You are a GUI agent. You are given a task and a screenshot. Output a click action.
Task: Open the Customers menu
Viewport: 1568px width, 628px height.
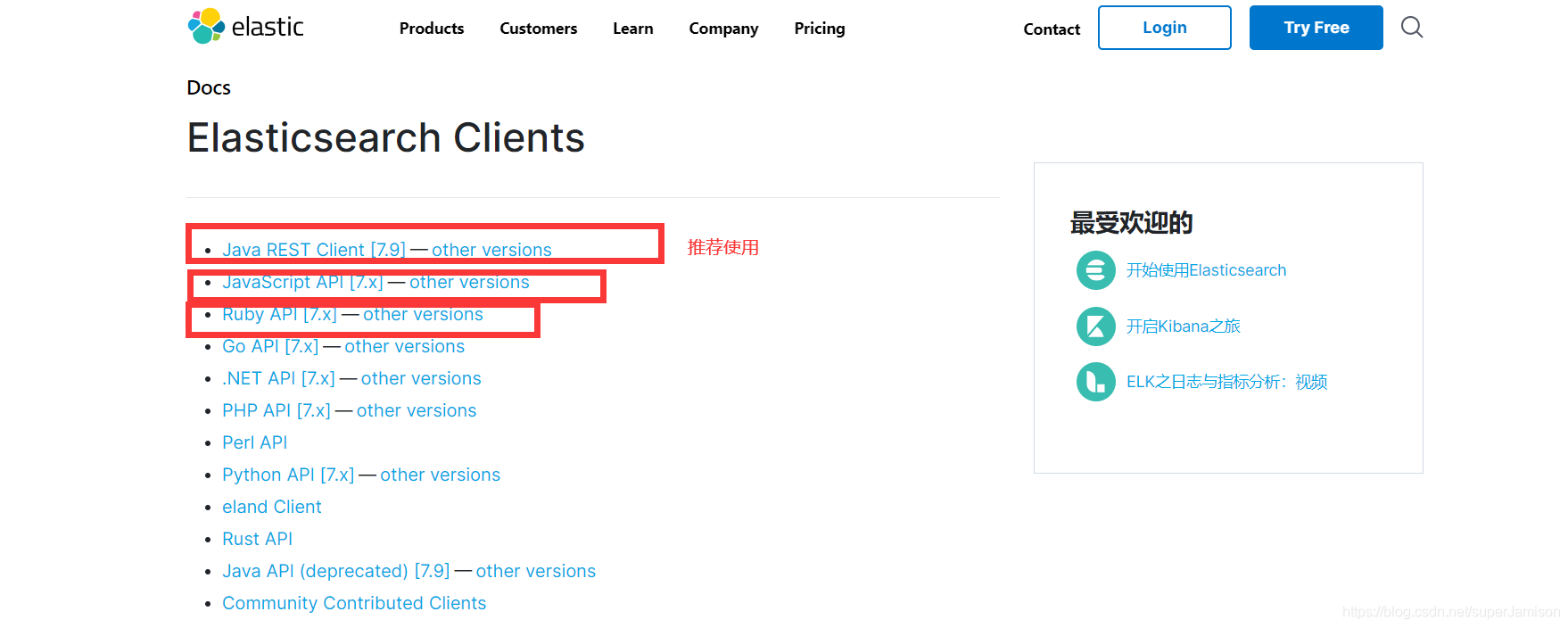[x=539, y=29]
